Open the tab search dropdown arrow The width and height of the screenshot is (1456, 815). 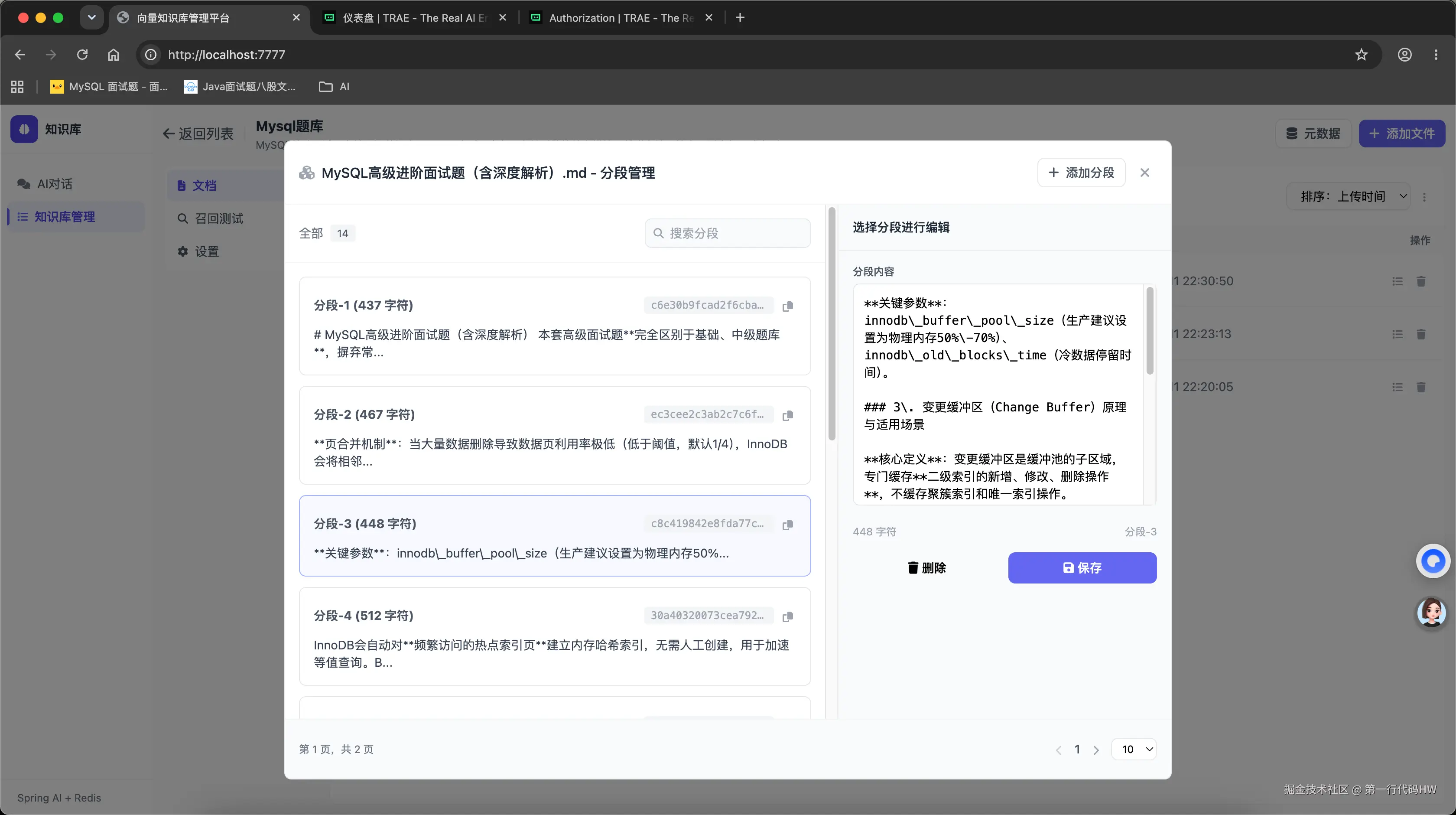91,17
